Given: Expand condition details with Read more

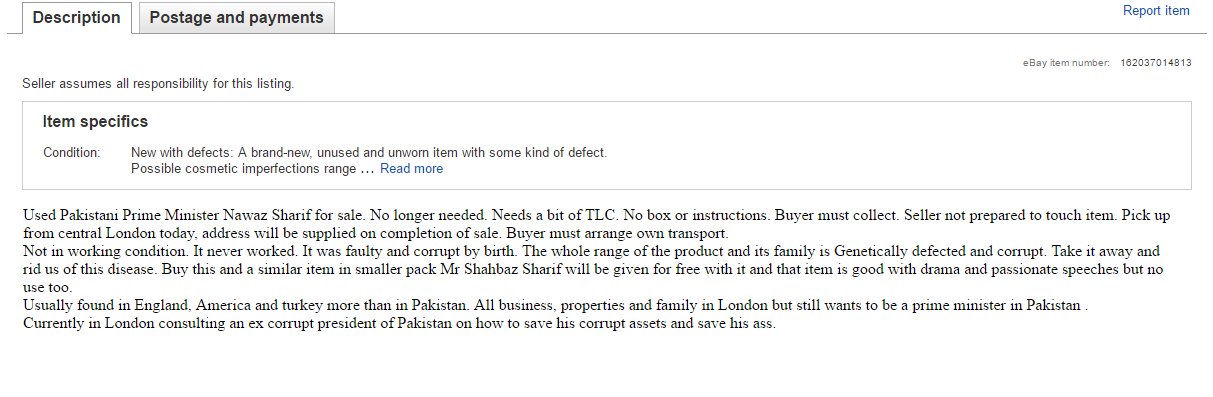Looking at the screenshot, I should (x=411, y=169).
